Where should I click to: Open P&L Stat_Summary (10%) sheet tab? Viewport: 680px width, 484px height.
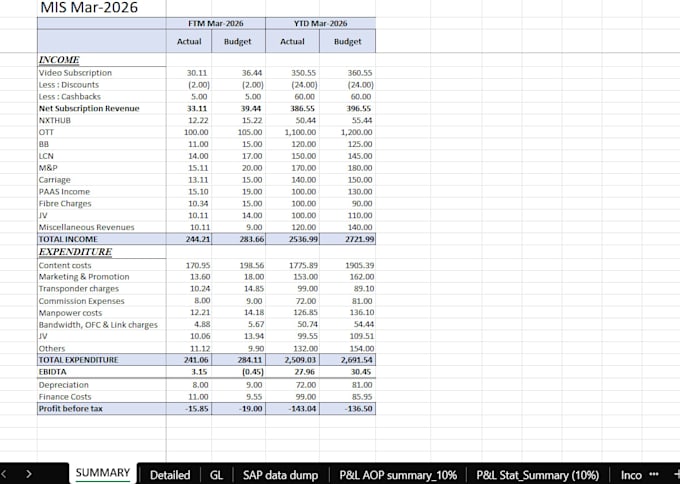[x=538, y=475]
